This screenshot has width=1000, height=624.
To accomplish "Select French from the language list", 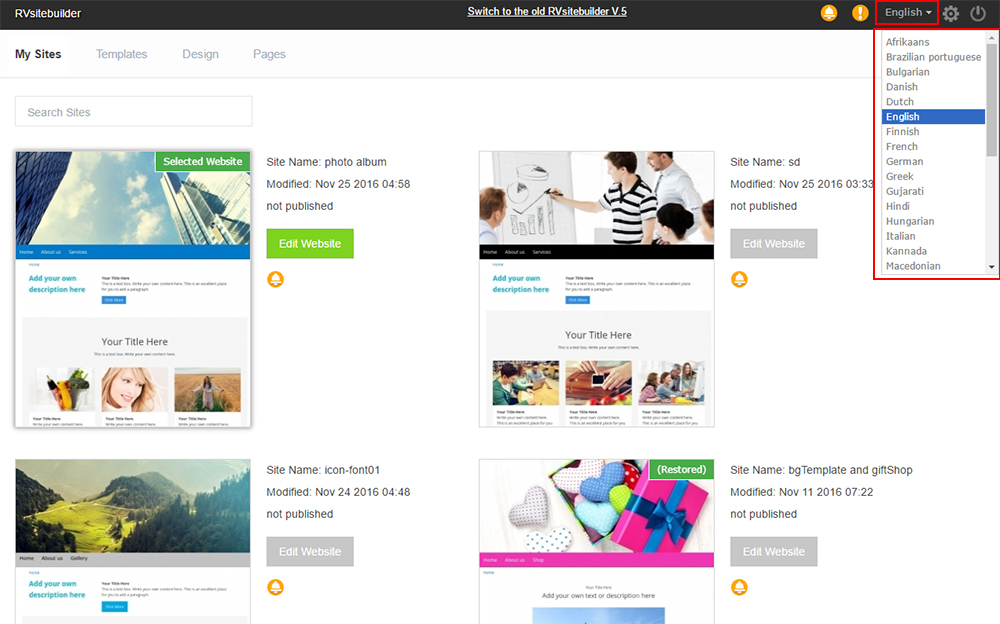I will tap(902, 146).
